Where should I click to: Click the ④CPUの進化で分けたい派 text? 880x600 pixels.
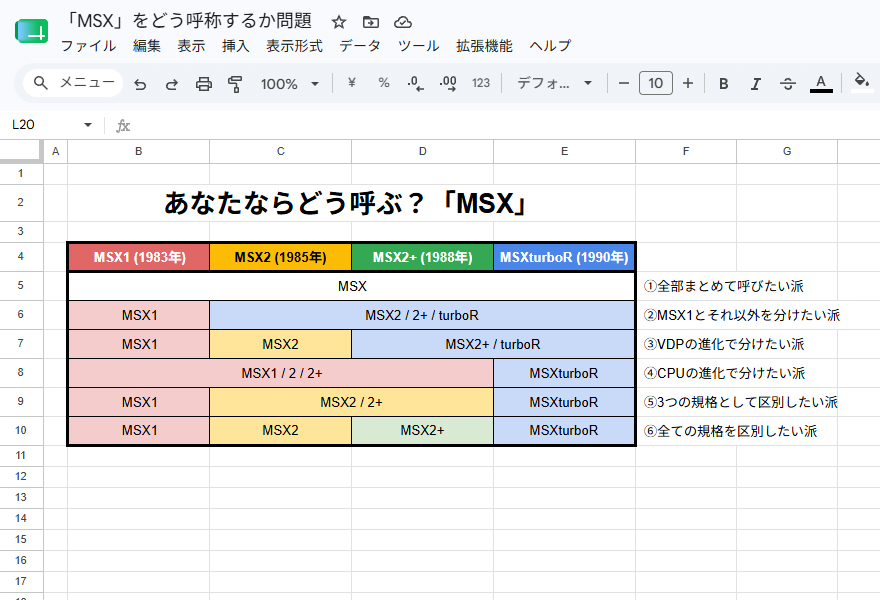coord(725,373)
